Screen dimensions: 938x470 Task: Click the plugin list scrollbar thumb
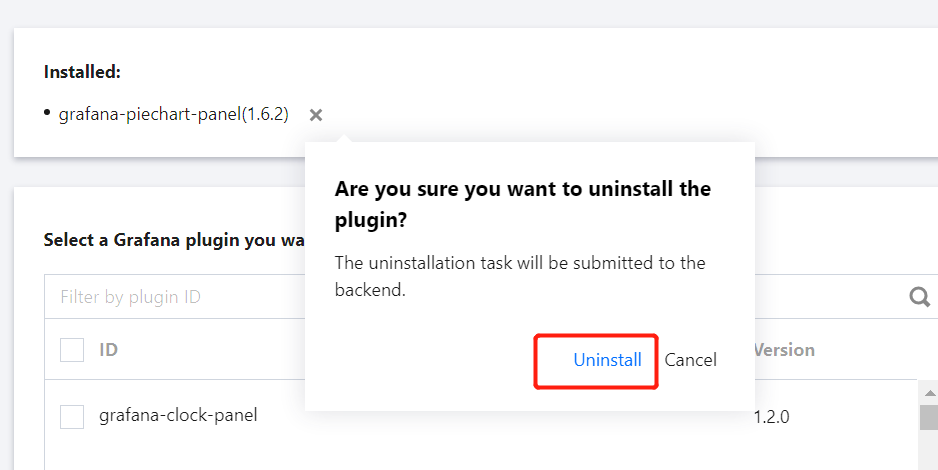coord(929,416)
